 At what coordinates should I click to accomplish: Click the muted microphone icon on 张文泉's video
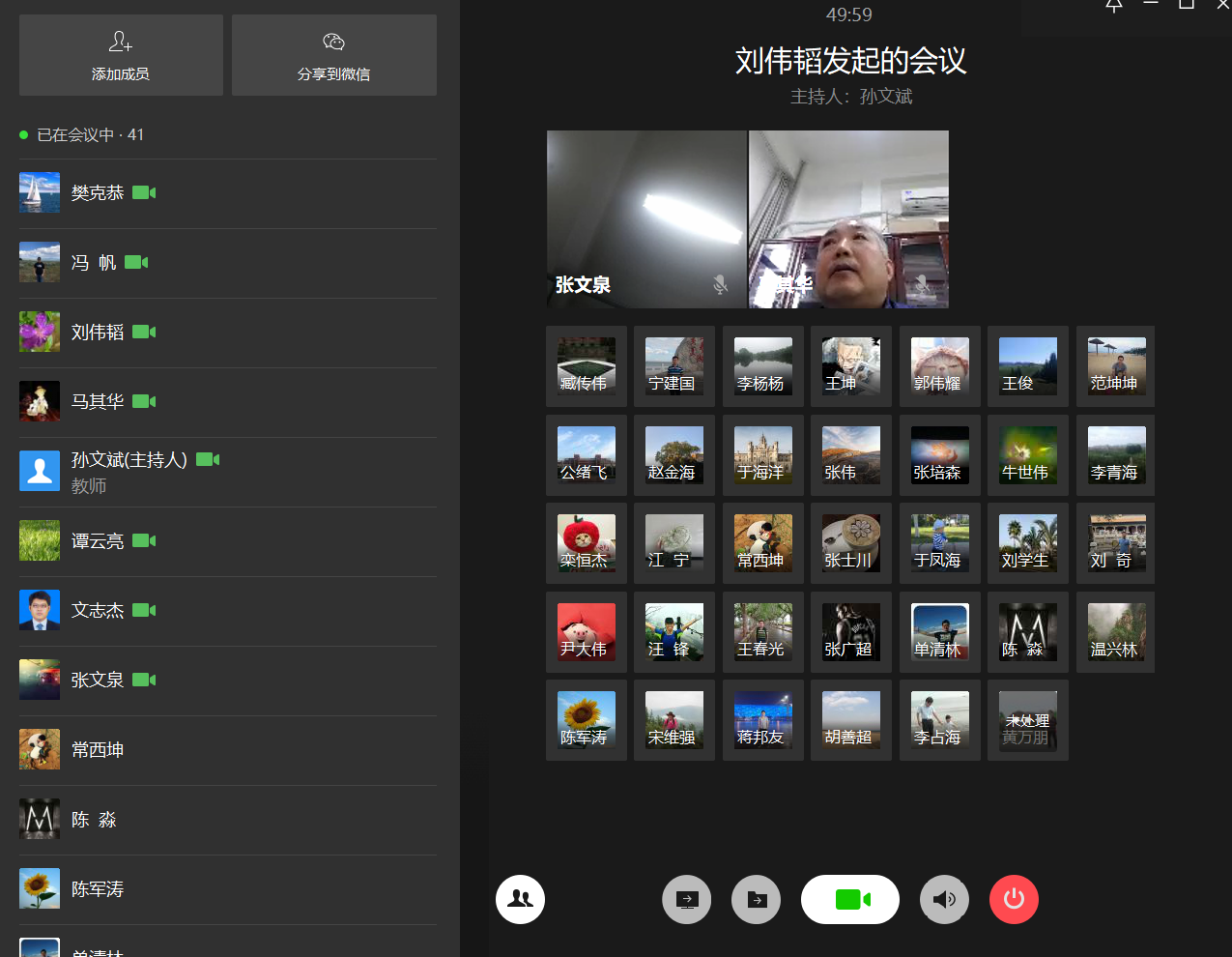[x=720, y=284]
